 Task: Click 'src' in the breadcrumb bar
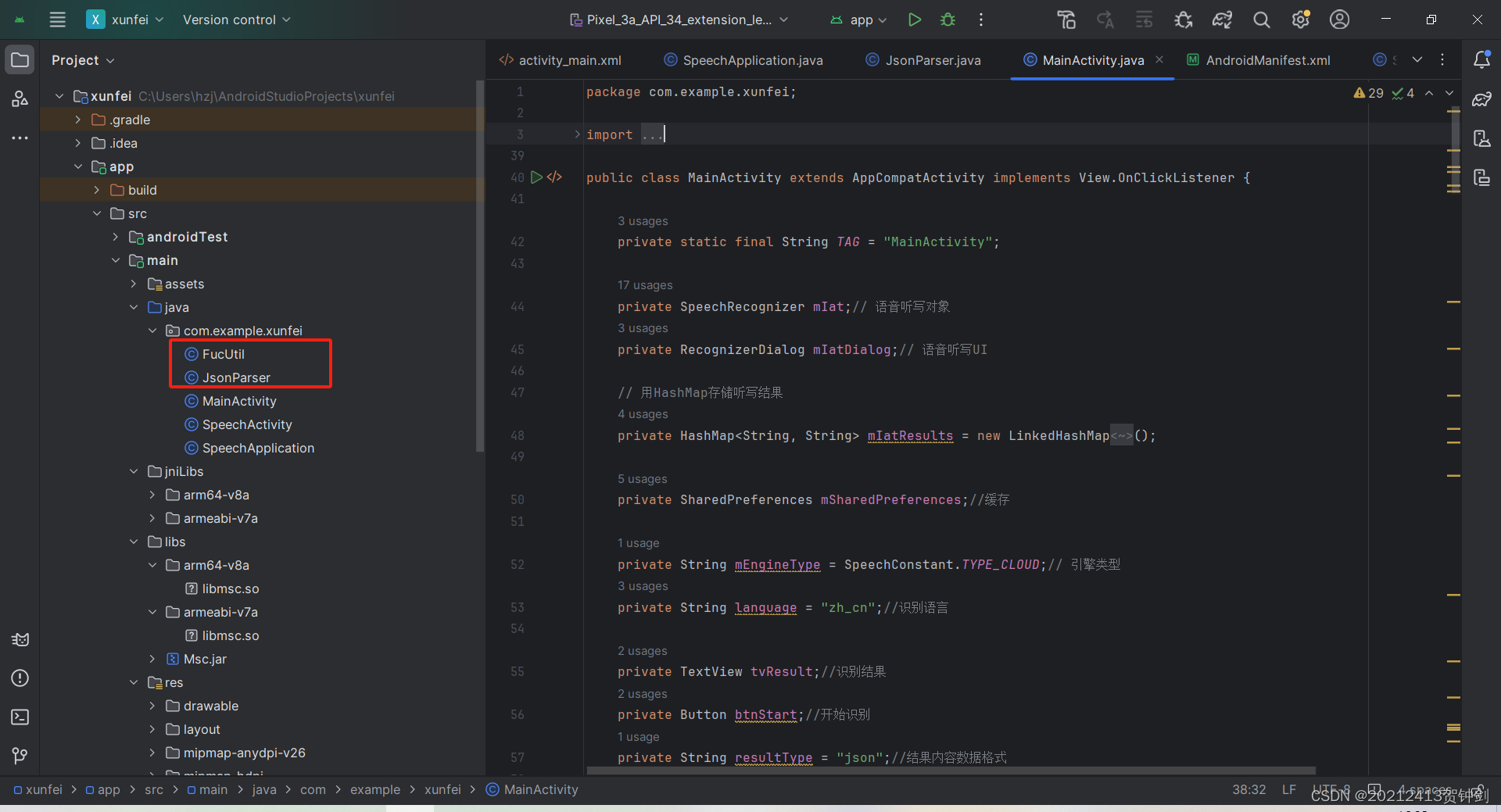[x=154, y=789]
